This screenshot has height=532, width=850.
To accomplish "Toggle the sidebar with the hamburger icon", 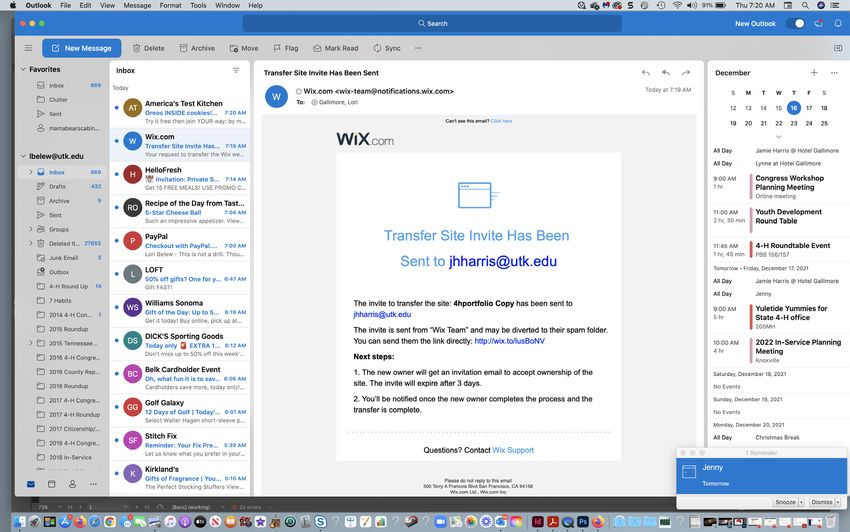I will pyautogui.click(x=28, y=48).
